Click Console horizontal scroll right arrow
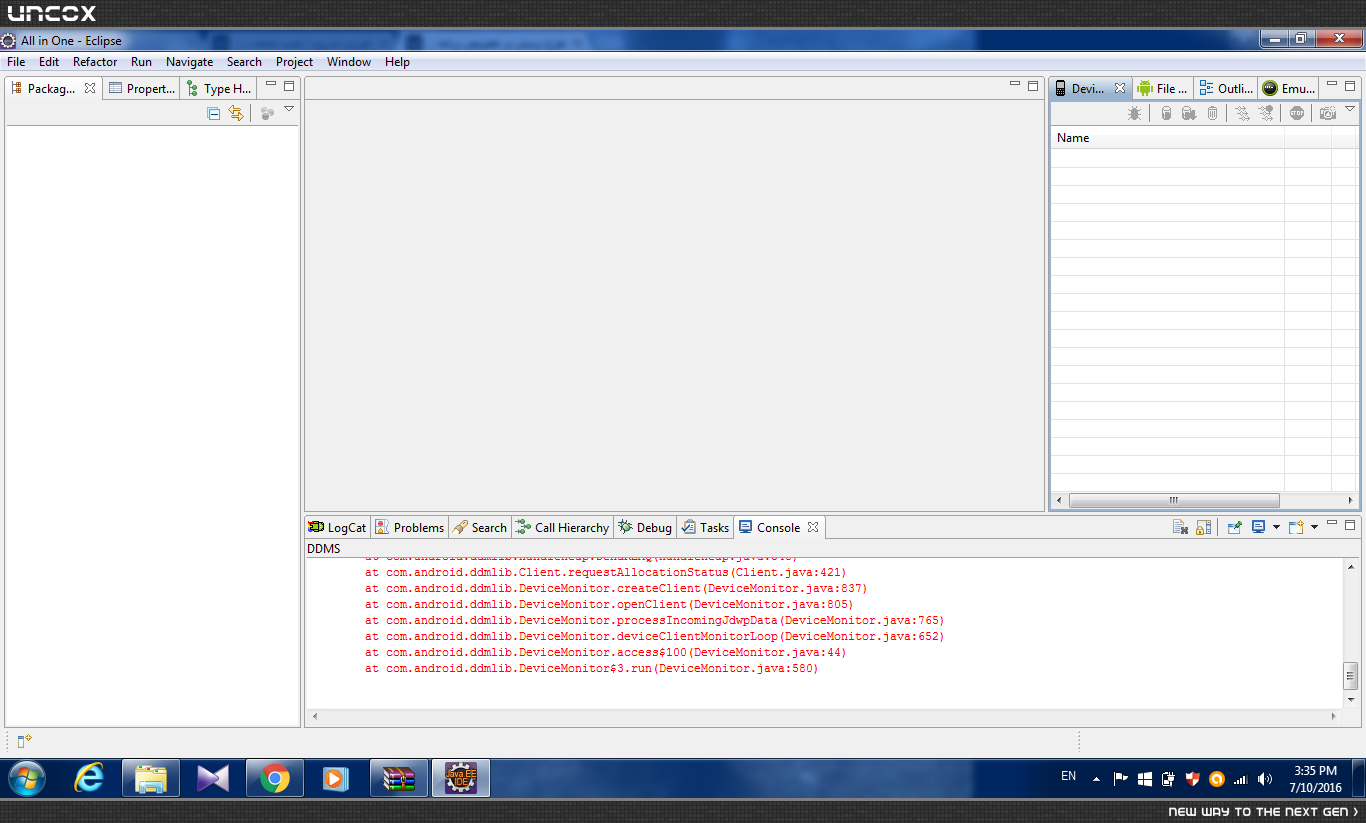Screen dimensions: 1366x823 click(1334, 716)
